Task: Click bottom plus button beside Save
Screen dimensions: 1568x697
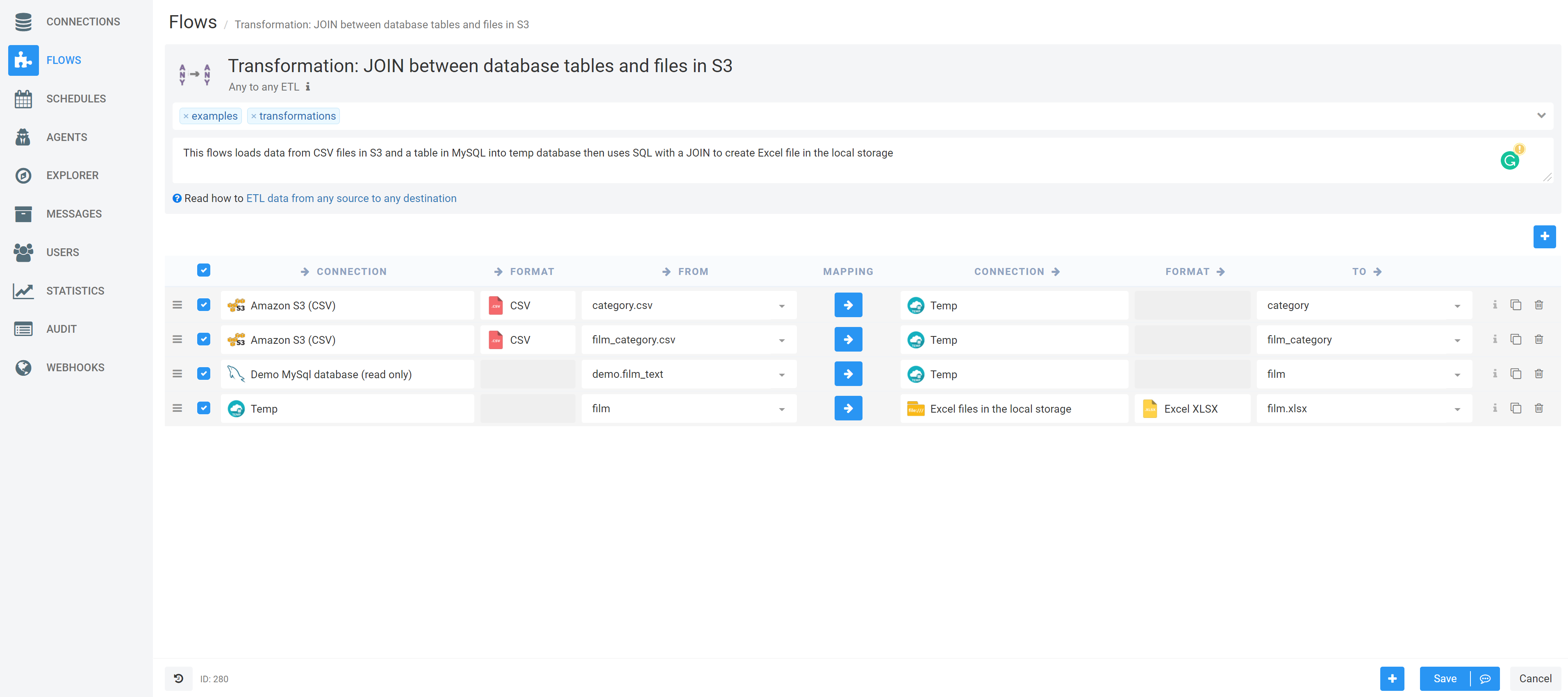Action: click(x=1391, y=679)
